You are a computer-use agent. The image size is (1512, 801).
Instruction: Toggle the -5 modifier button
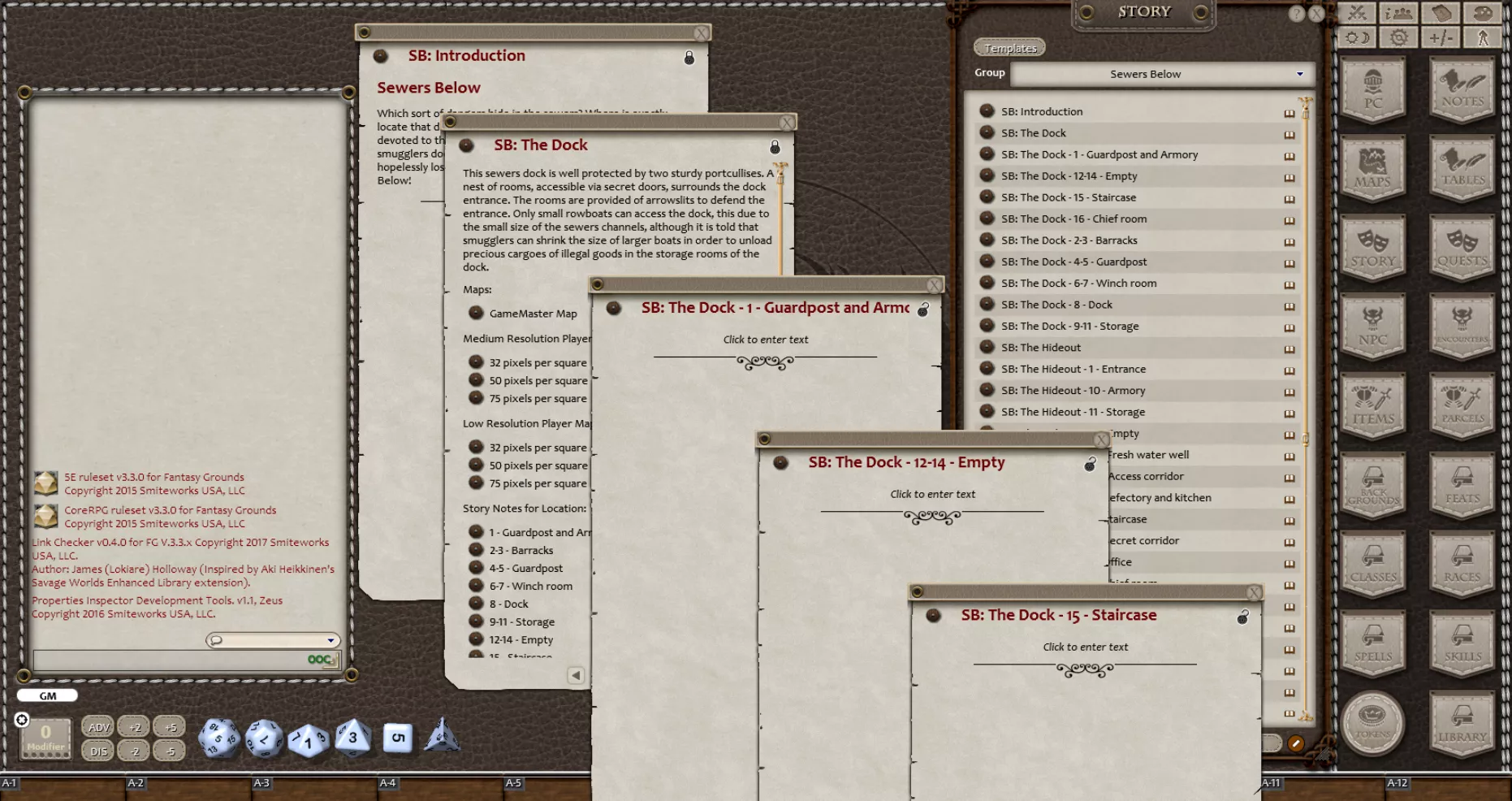pos(171,751)
